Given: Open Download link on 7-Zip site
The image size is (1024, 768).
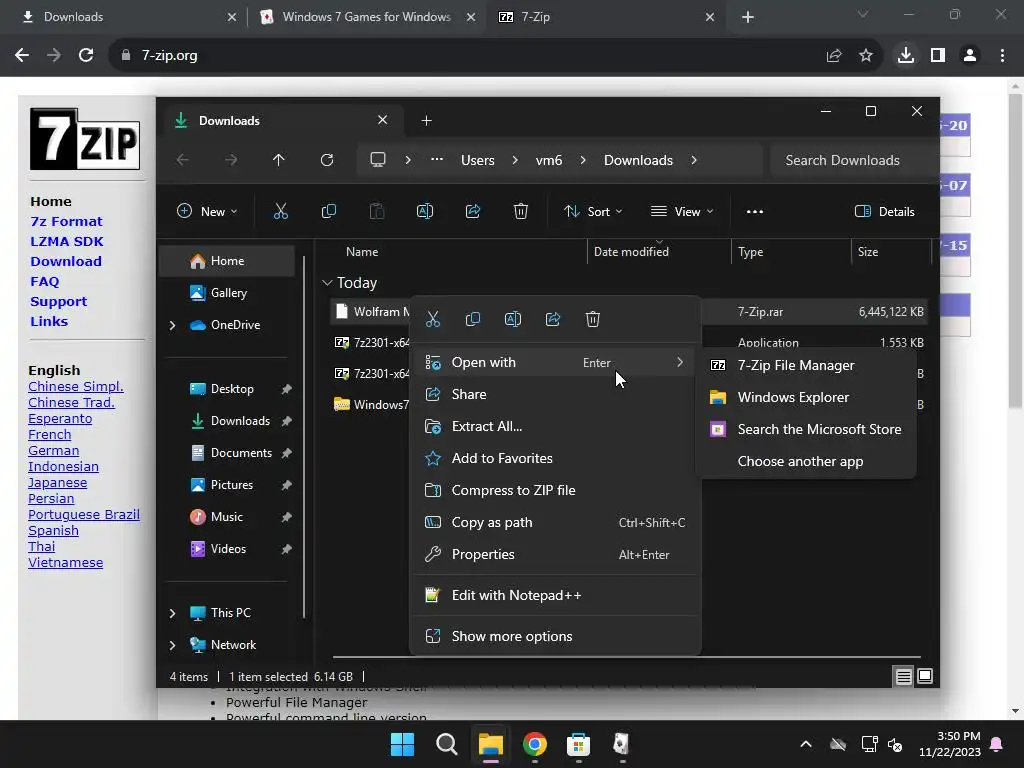Looking at the screenshot, I should pos(66,262).
